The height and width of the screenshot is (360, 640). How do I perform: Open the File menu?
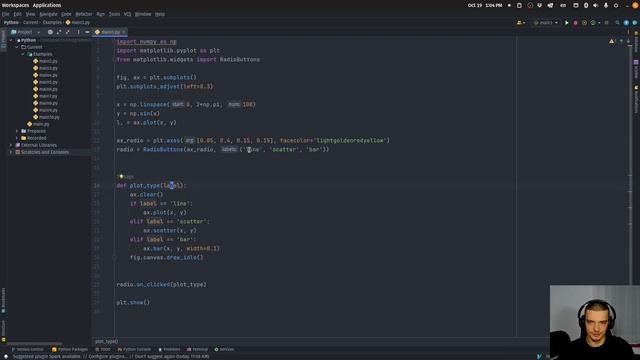5,14
